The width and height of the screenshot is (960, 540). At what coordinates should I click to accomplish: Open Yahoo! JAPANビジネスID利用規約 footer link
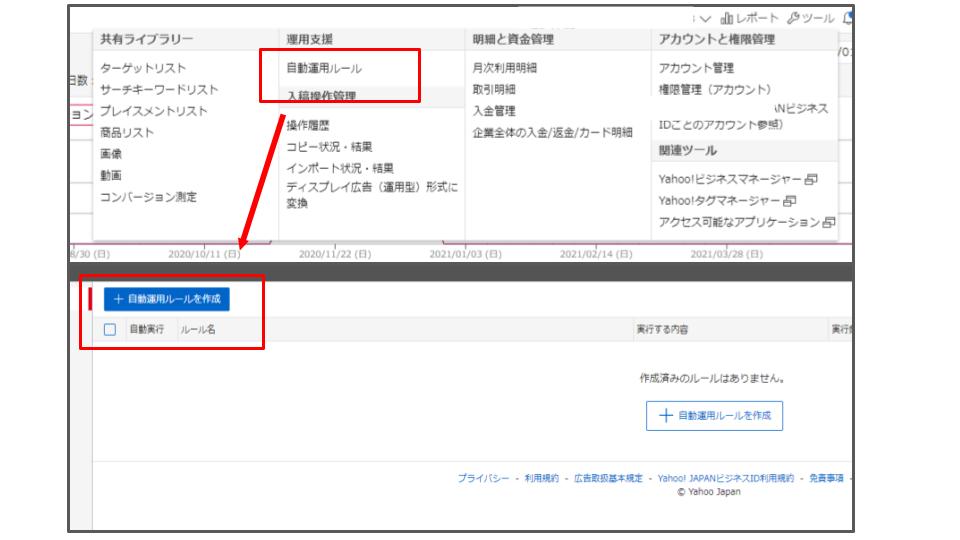pyautogui.click(x=726, y=478)
